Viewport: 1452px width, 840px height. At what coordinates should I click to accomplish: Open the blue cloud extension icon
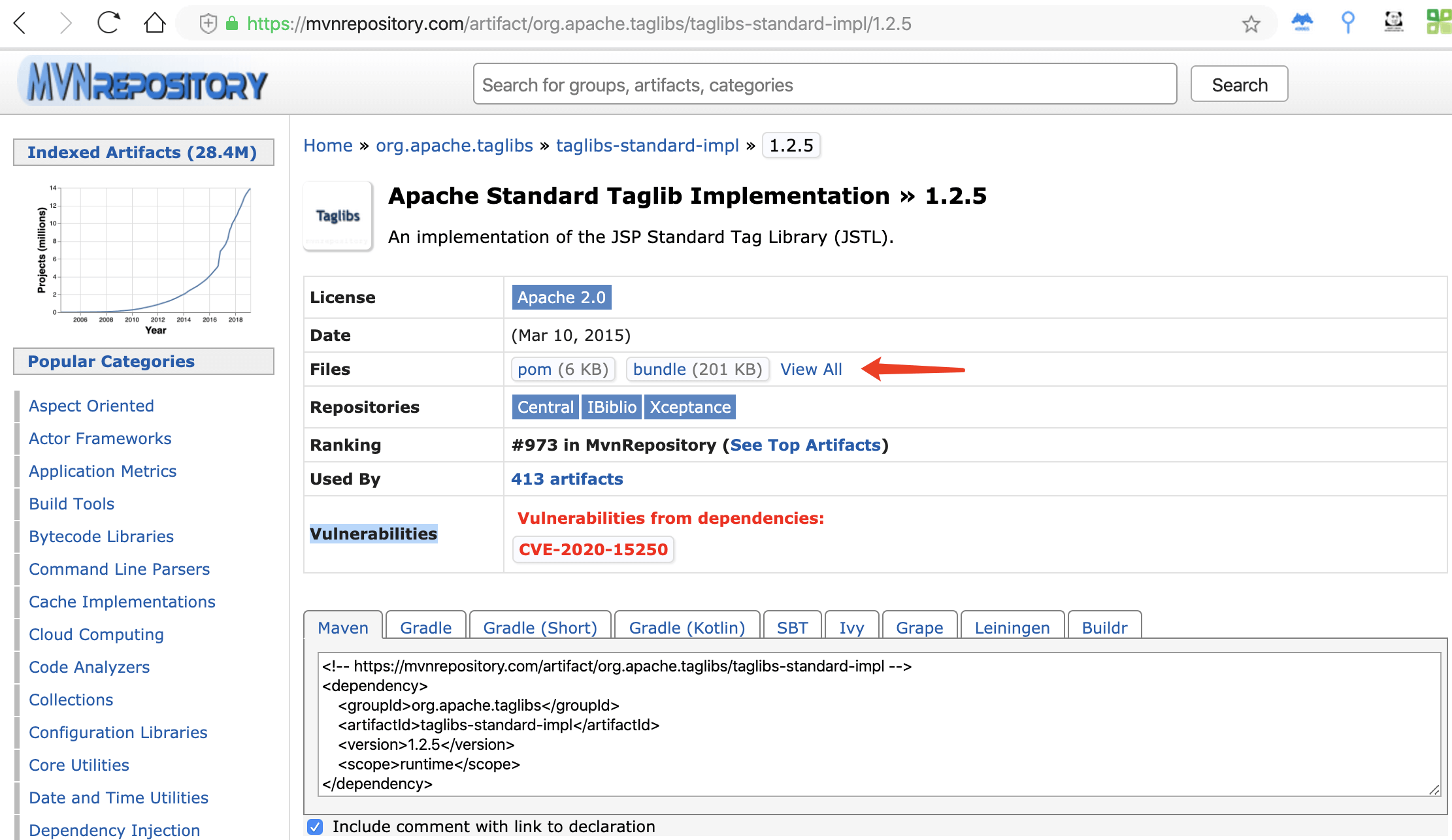(1302, 22)
